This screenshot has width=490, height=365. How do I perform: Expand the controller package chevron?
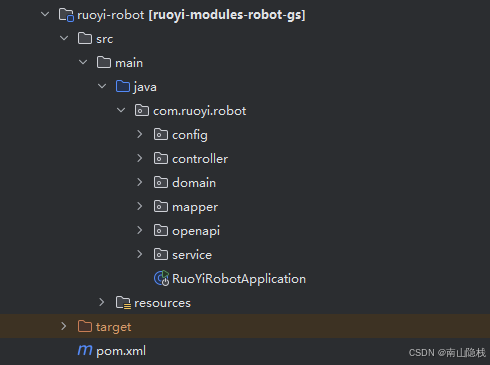tap(140, 158)
